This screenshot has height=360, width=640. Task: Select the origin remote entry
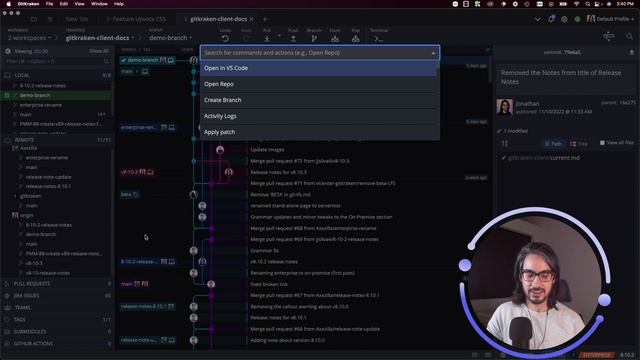tap(26, 215)
